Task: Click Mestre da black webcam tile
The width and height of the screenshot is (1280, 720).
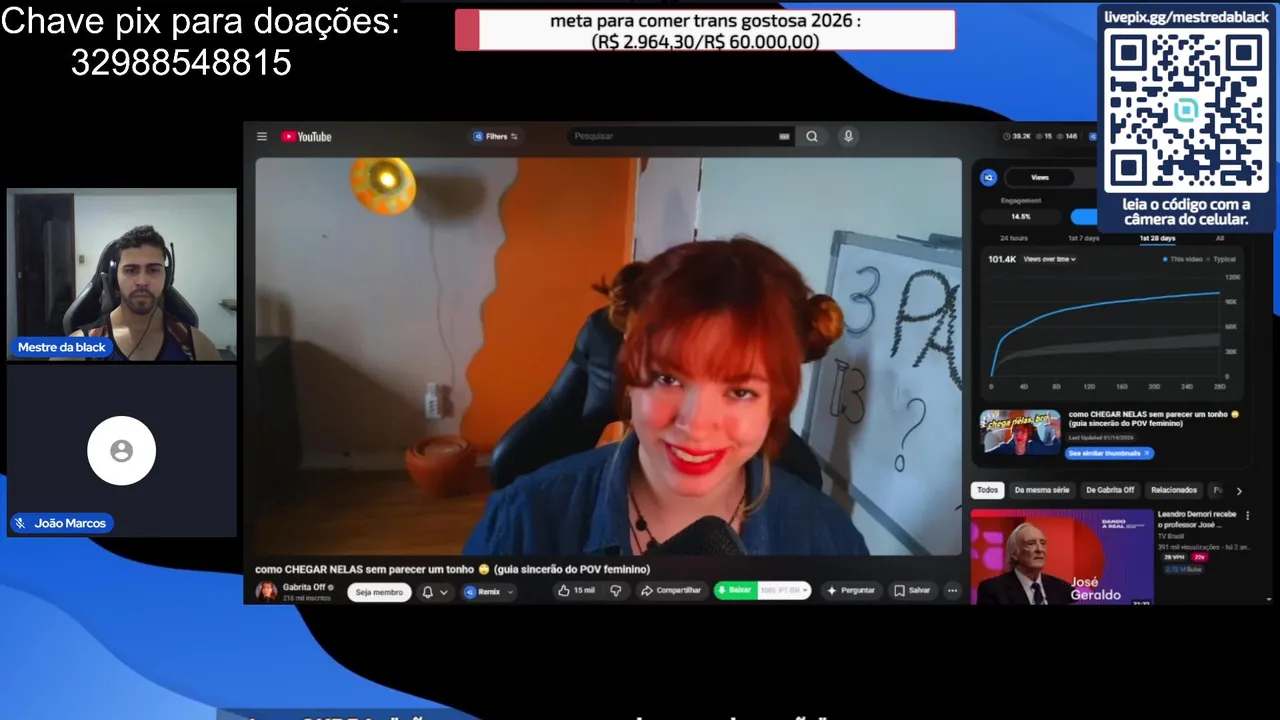Action: [x=122, y=274]
